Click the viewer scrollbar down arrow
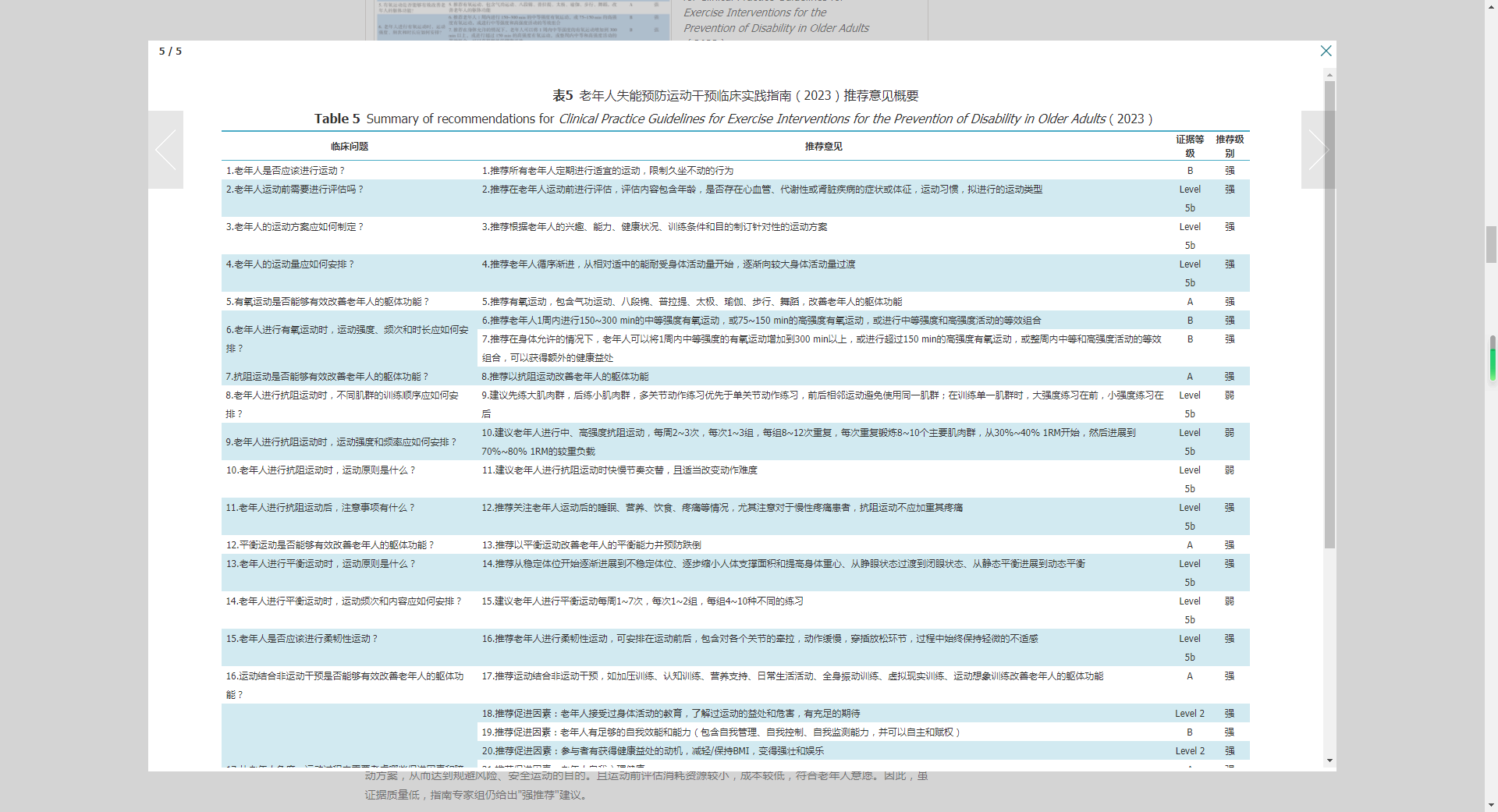1498x812 pixels. 1329,761
